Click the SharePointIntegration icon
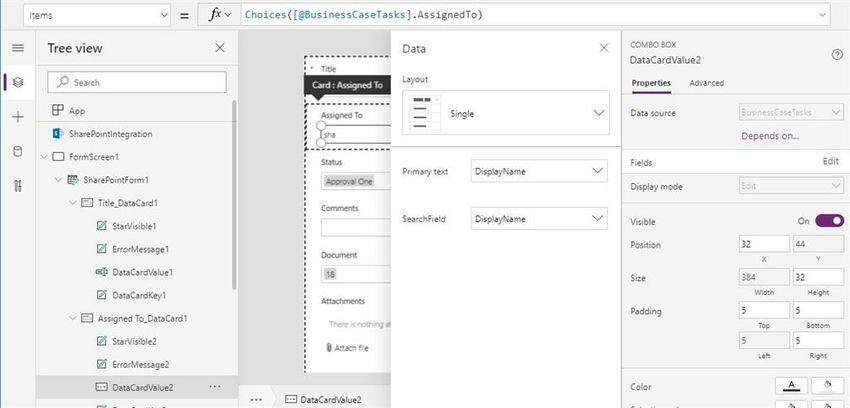 tap(57, 133)
